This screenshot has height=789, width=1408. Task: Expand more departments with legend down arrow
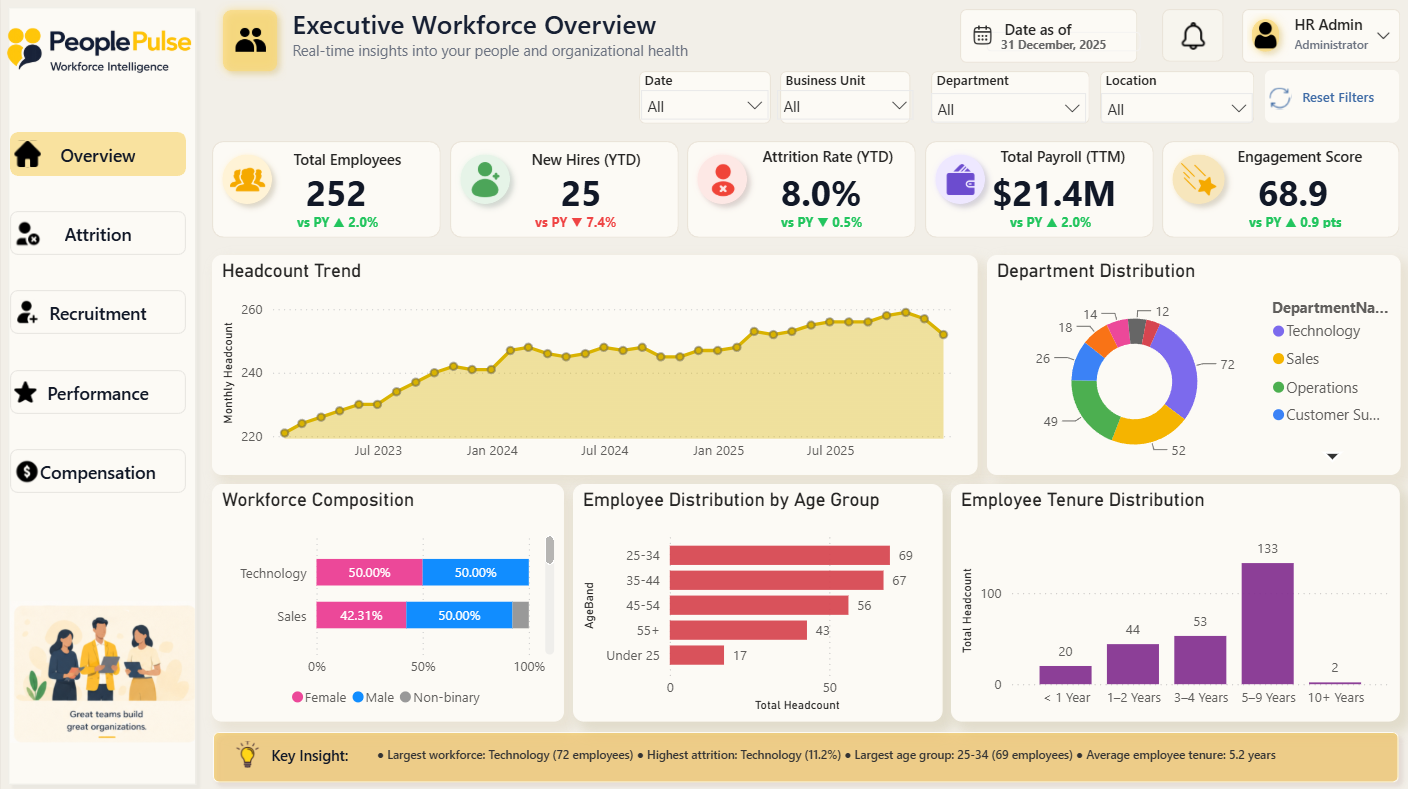[x=1332, y=456]
